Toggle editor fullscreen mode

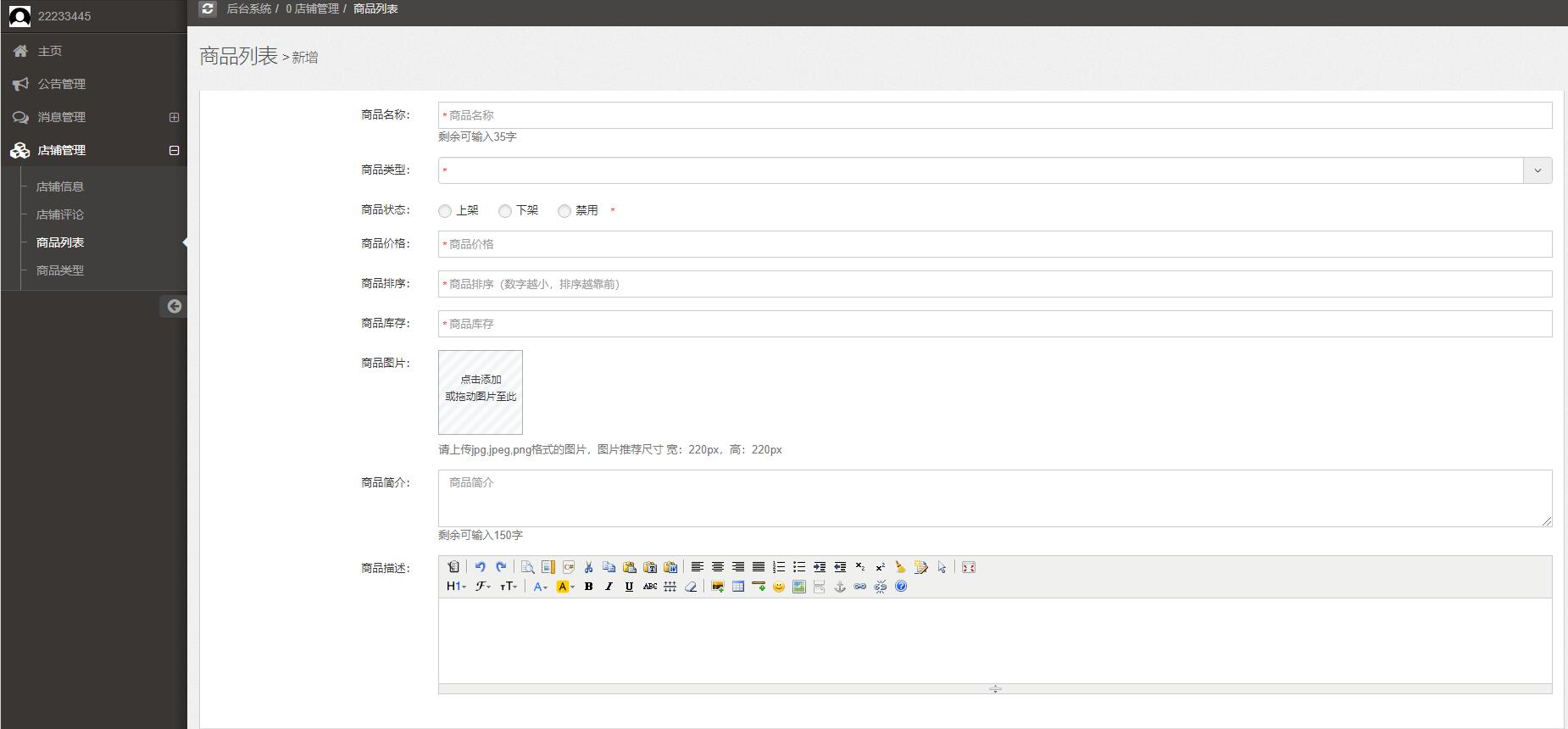968,567
